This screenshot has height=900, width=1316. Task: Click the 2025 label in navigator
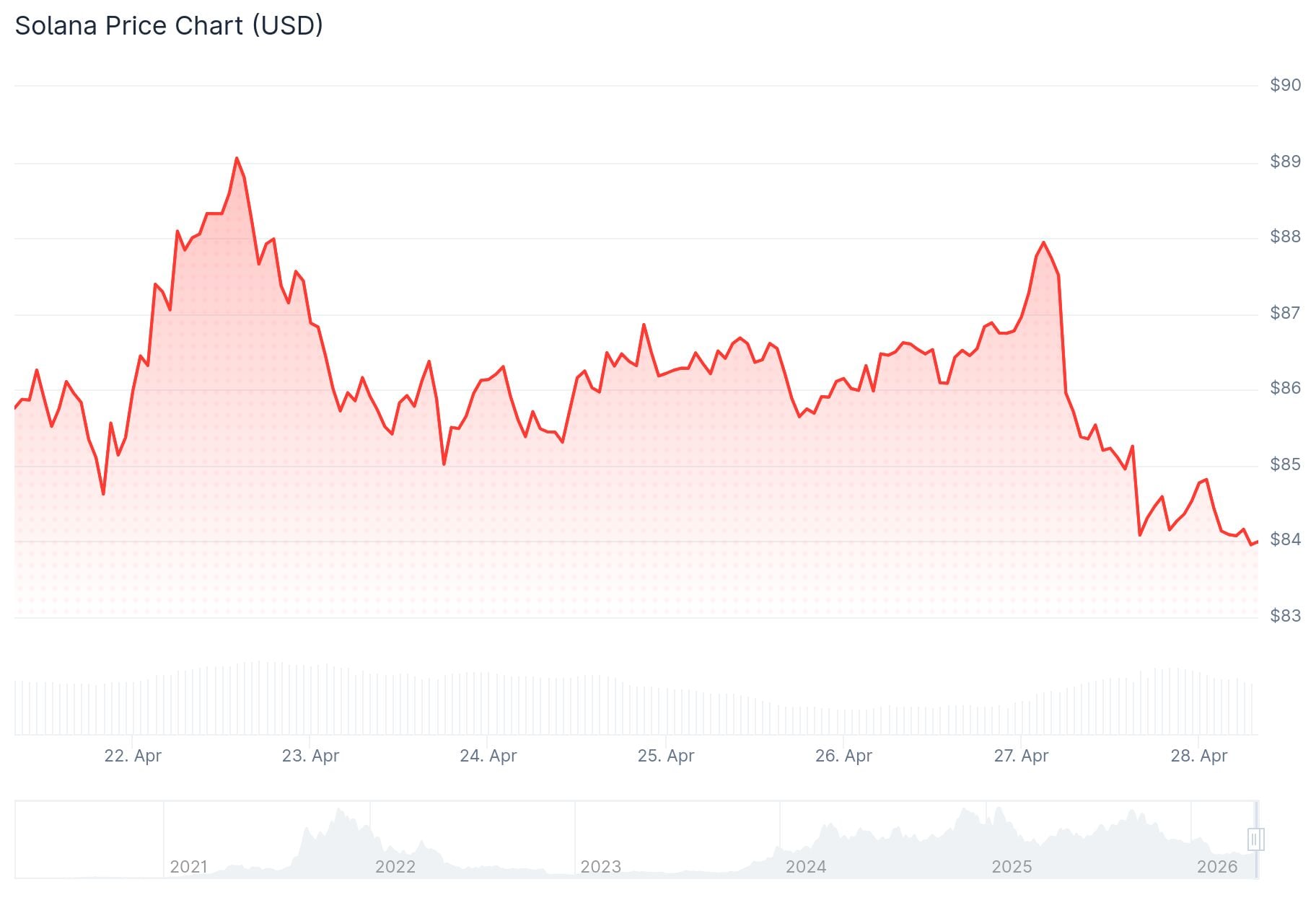[1012, 867]
